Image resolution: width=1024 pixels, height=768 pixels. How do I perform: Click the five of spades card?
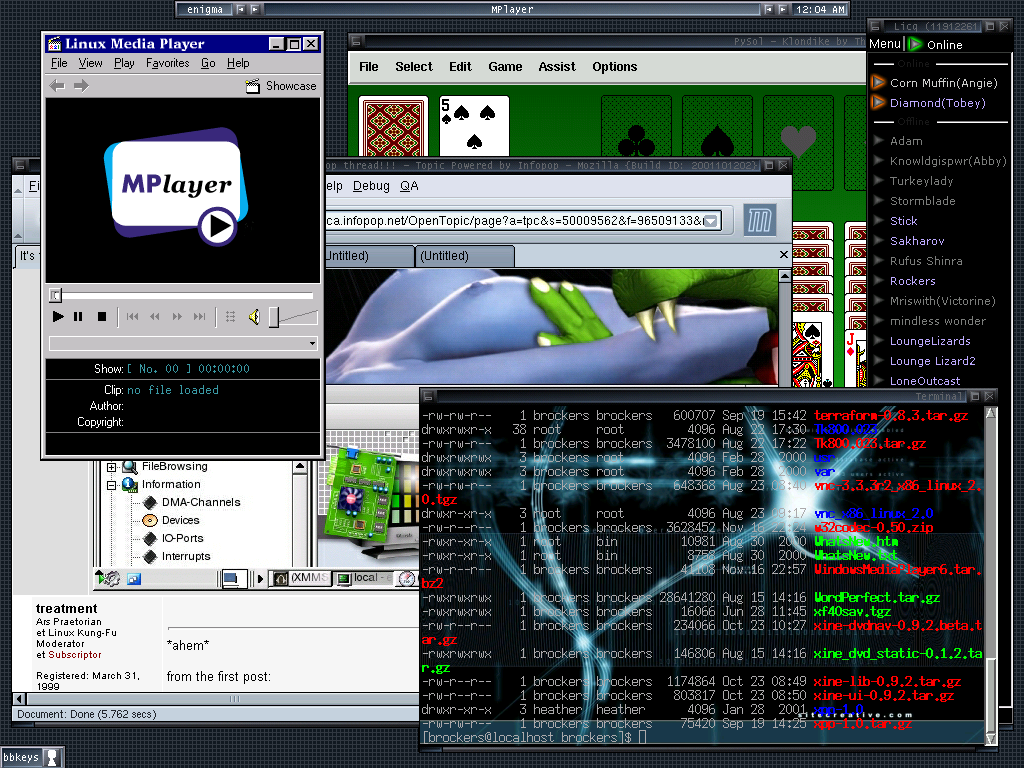[x=474, y=127]
